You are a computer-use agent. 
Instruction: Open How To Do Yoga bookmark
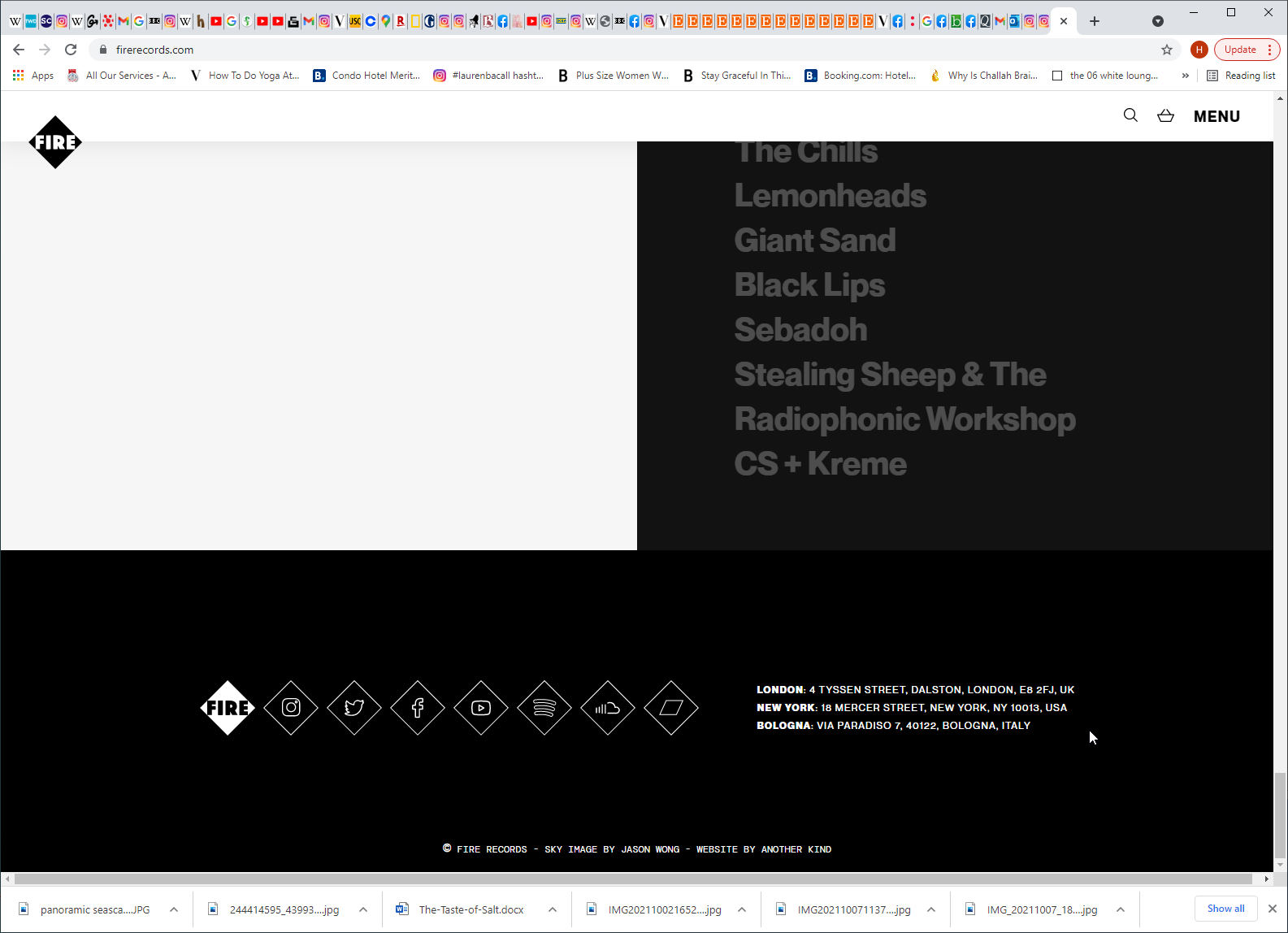245,76
